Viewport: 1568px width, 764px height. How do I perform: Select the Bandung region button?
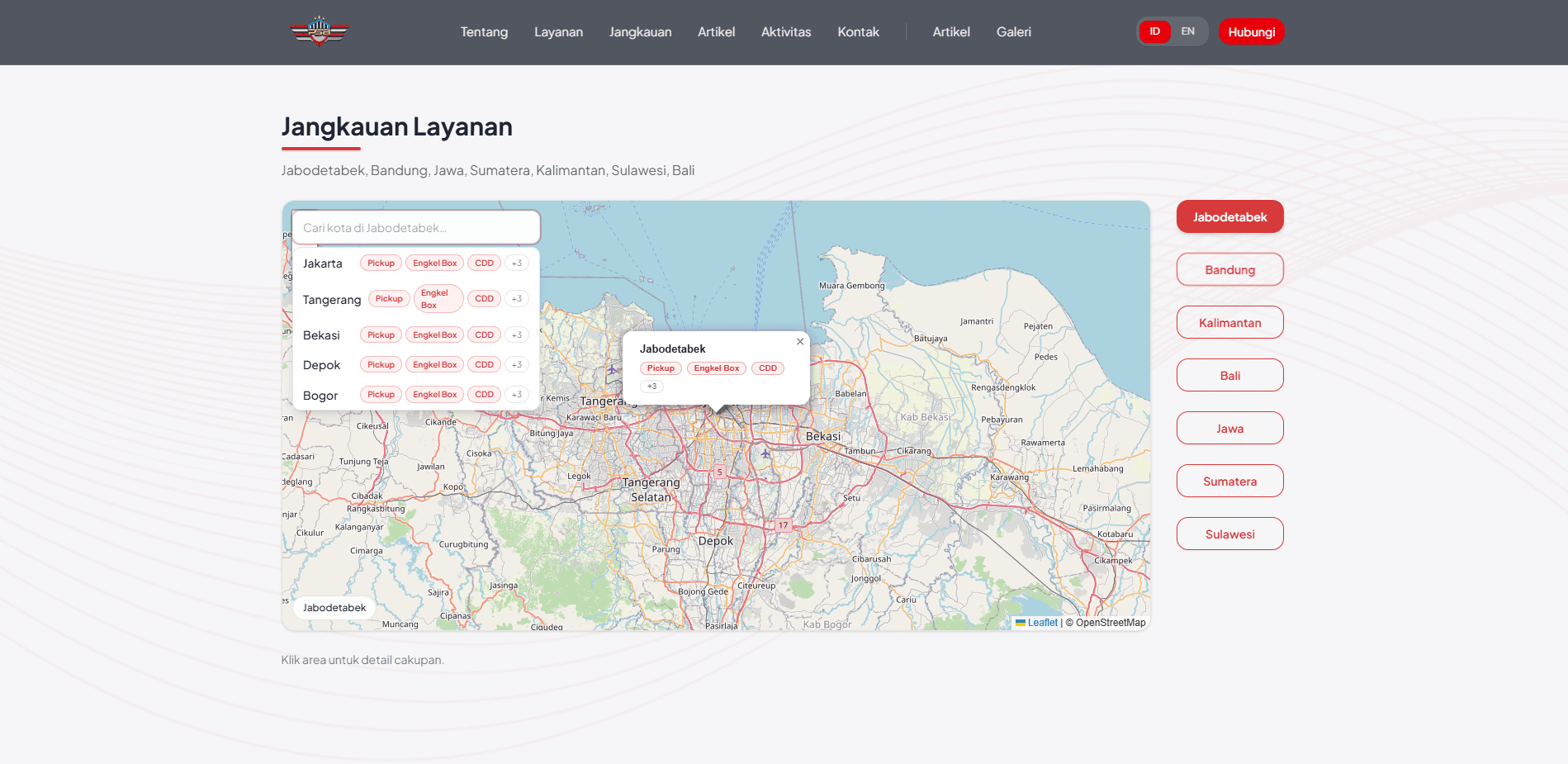pos(1229,270)
